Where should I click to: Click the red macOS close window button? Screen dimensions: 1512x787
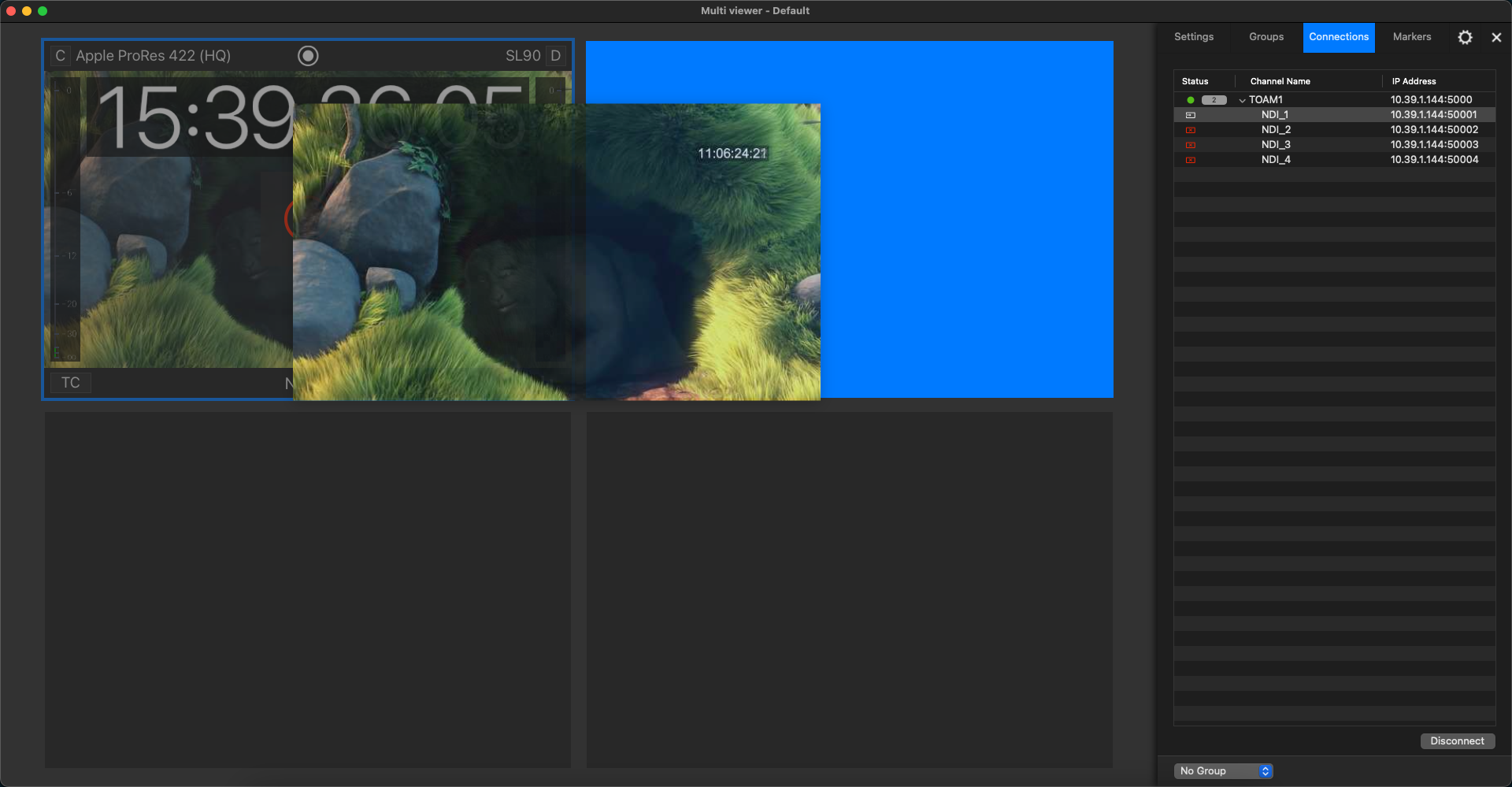coord(11,11)
